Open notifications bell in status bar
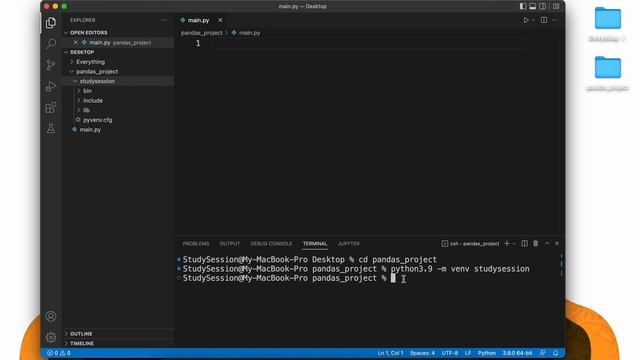Screen dimensions: 640x360 (x=556, y=353)
